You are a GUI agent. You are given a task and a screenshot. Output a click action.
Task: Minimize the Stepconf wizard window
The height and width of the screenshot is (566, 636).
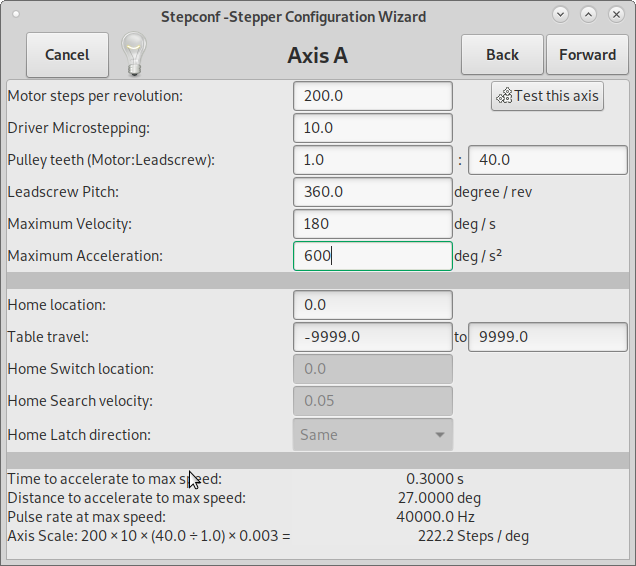pyautogui.click(x=560, y=15)
